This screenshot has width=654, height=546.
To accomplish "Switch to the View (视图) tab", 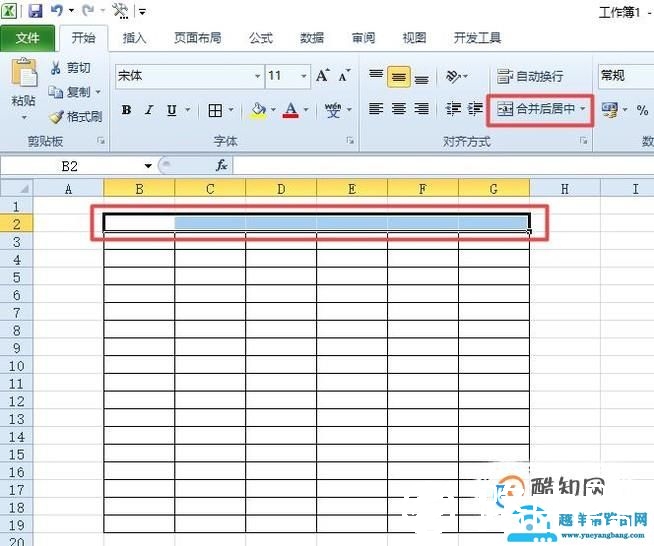I will (x=414, y=38).
